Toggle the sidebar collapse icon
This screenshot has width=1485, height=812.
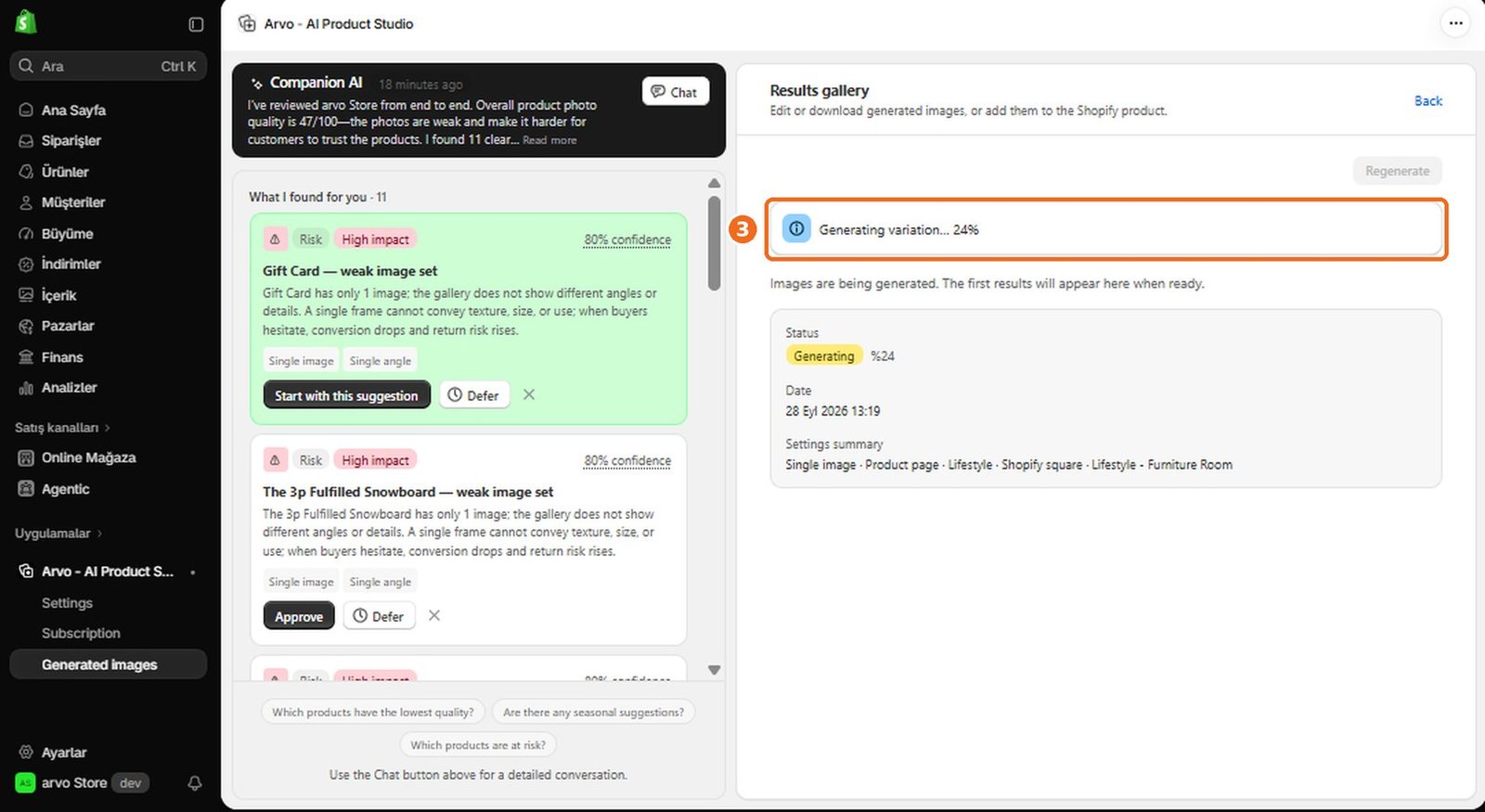(x=196, y=24)
